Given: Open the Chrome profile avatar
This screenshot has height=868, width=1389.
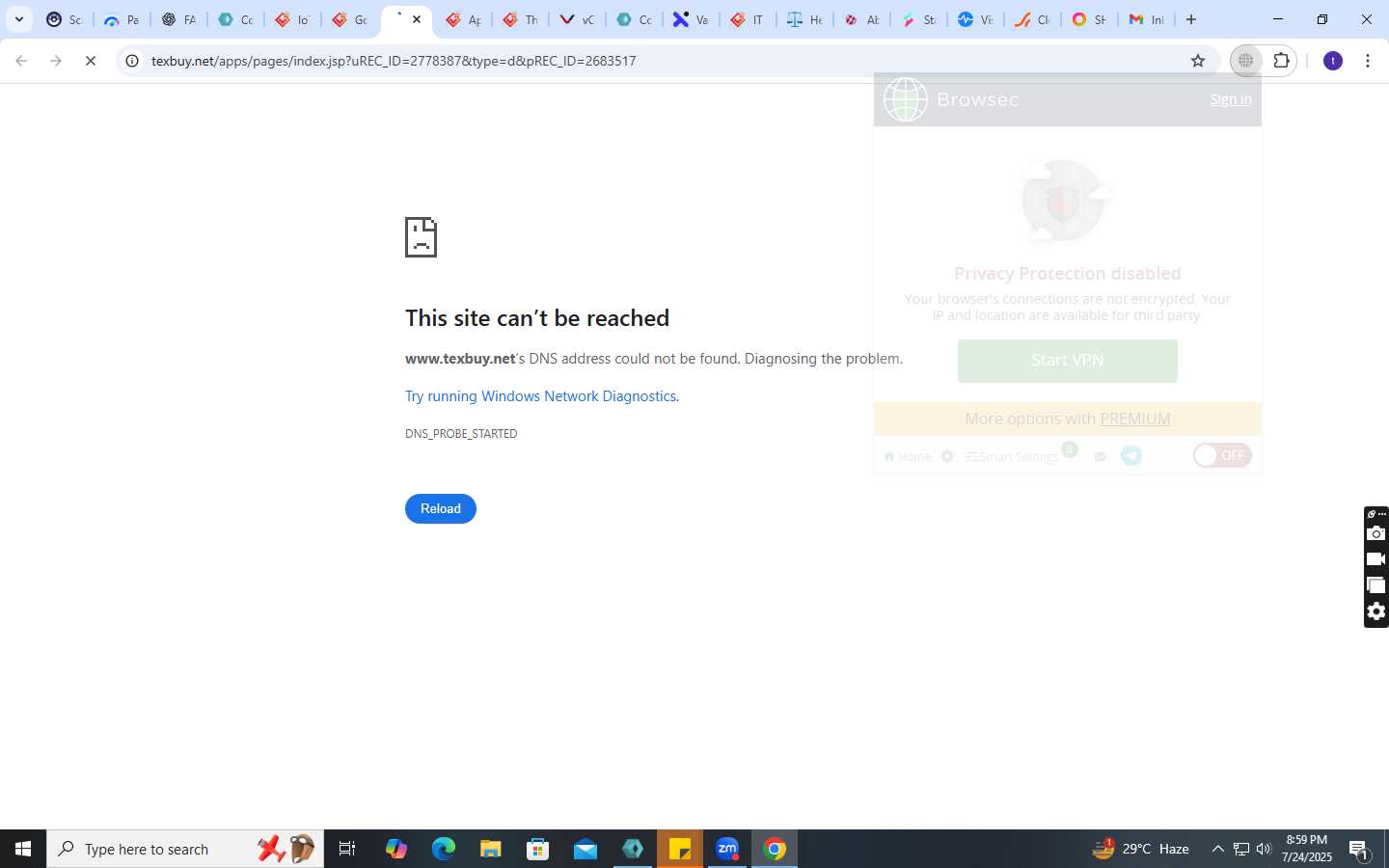Looking at the screenshot, I should tap(1333, 61).
